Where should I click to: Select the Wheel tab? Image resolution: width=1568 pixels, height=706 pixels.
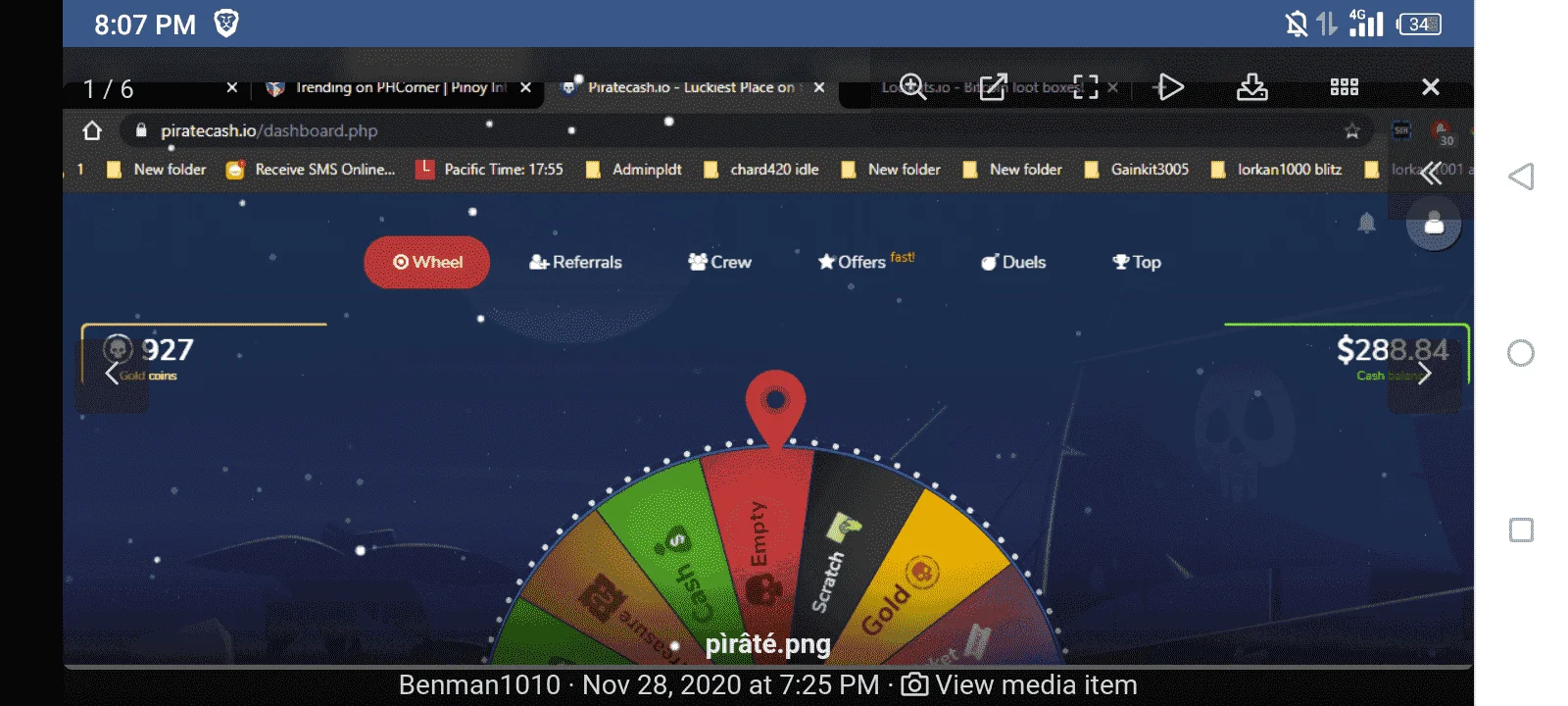pyautogui.click(x=426, y=262)
